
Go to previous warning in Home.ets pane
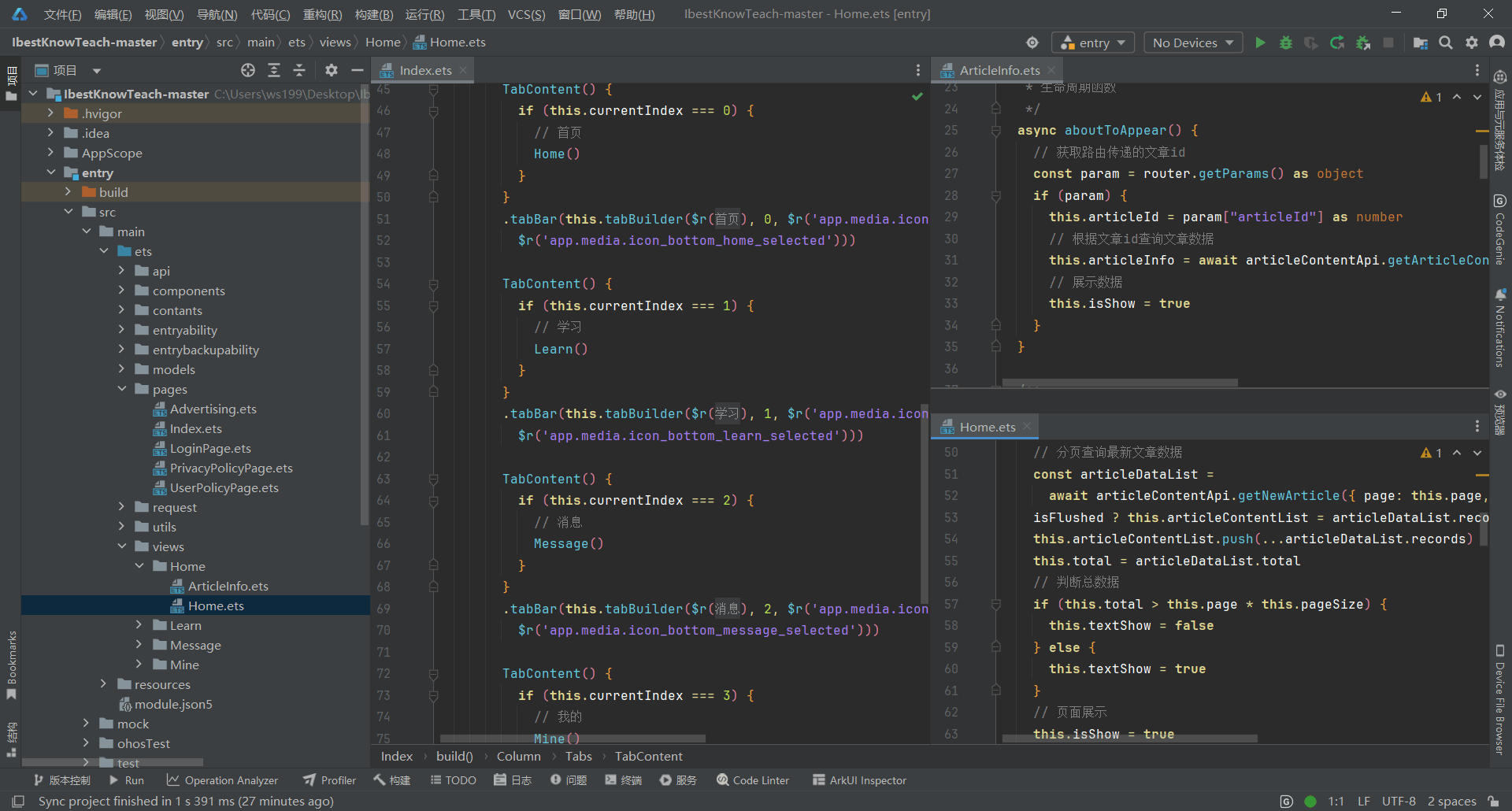click(1457, 453)
